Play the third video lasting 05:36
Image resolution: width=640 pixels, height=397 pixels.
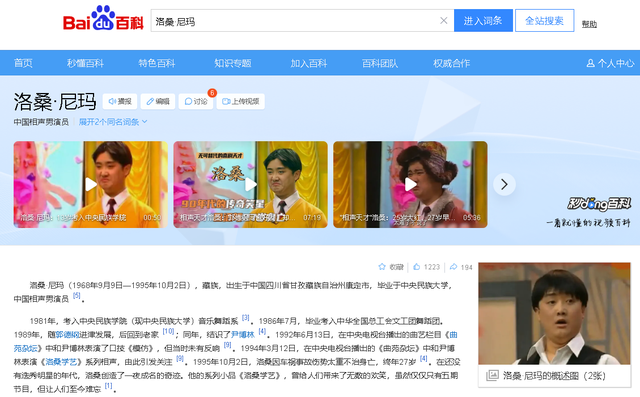coord(410,184)
